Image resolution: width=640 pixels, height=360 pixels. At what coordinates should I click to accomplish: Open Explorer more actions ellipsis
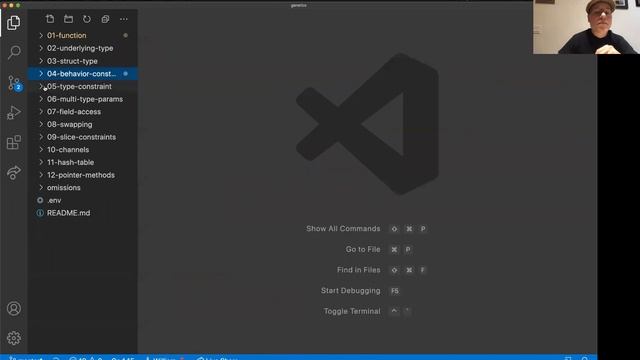click(x=123, y=19)
